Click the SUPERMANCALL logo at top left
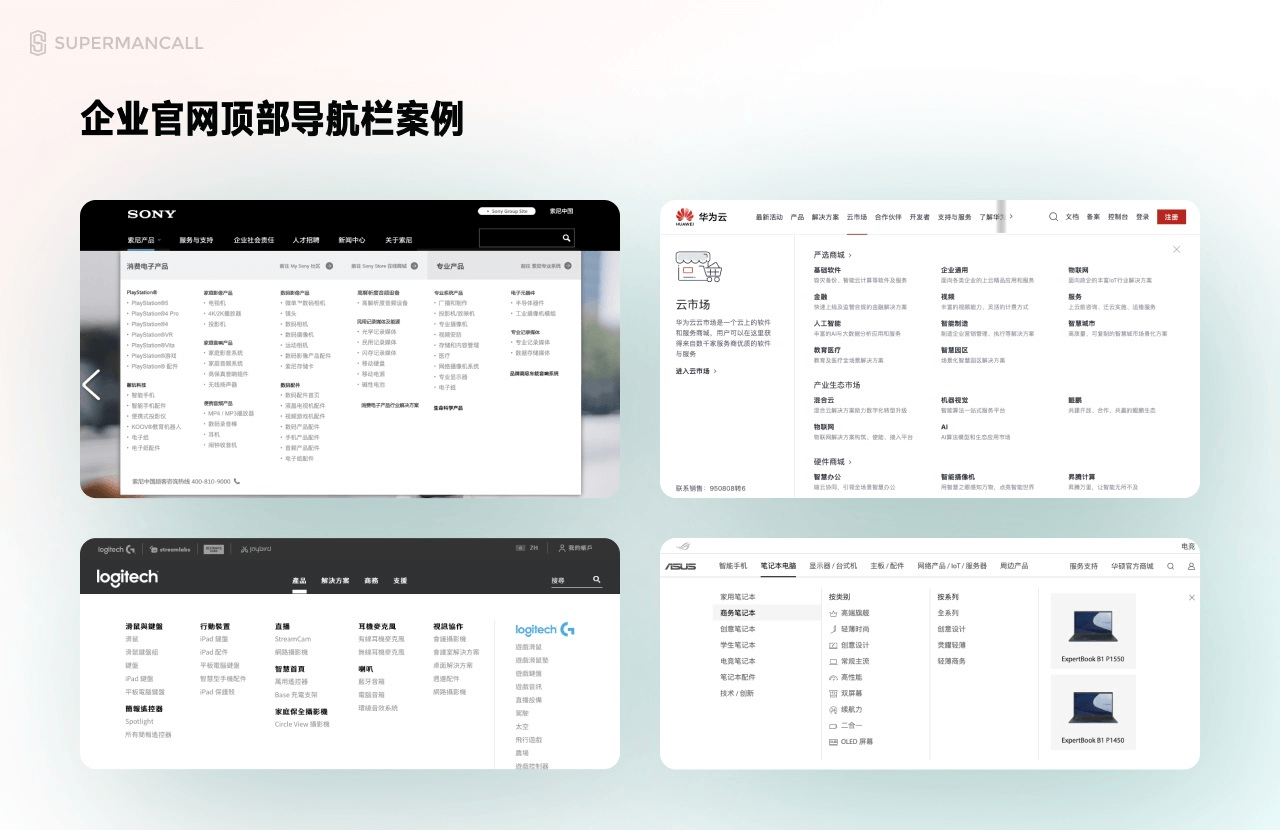Screen dimensions: 1280x830 click(116, 43)
